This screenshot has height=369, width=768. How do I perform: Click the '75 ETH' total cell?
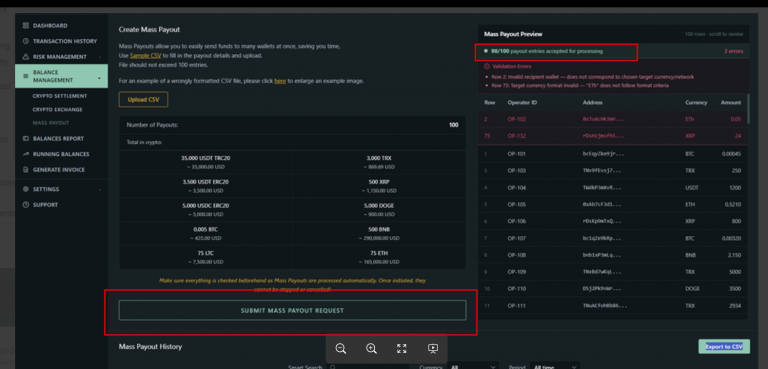(x=379, y=257)
